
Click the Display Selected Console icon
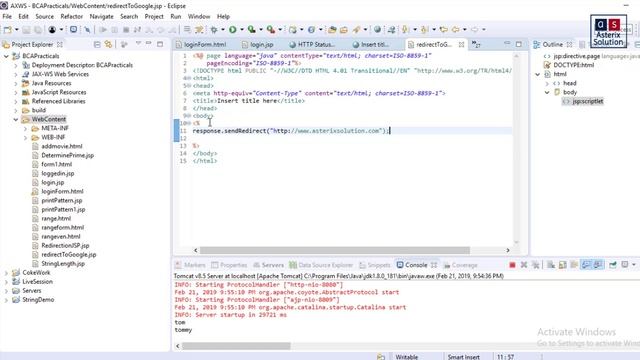point(625,265)
